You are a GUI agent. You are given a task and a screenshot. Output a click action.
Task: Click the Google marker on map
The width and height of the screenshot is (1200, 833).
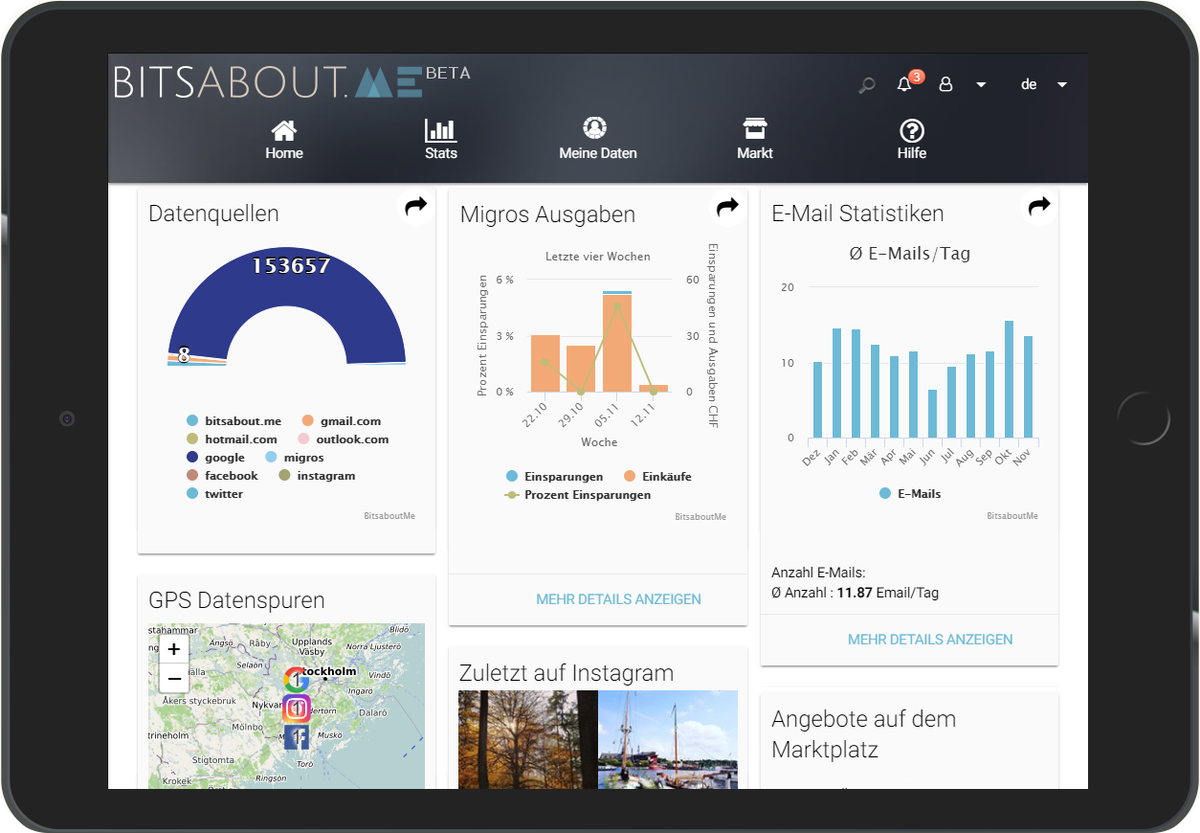tap(296, 680)
